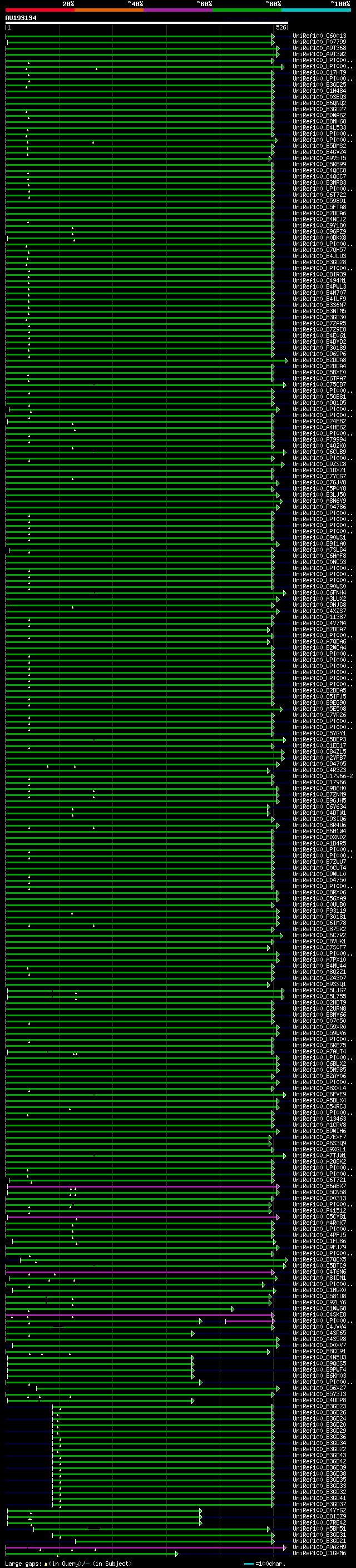The image size is (356, 1568).
Task: Select the UniRef100_P93119 hit label
Action: [319, 911]
